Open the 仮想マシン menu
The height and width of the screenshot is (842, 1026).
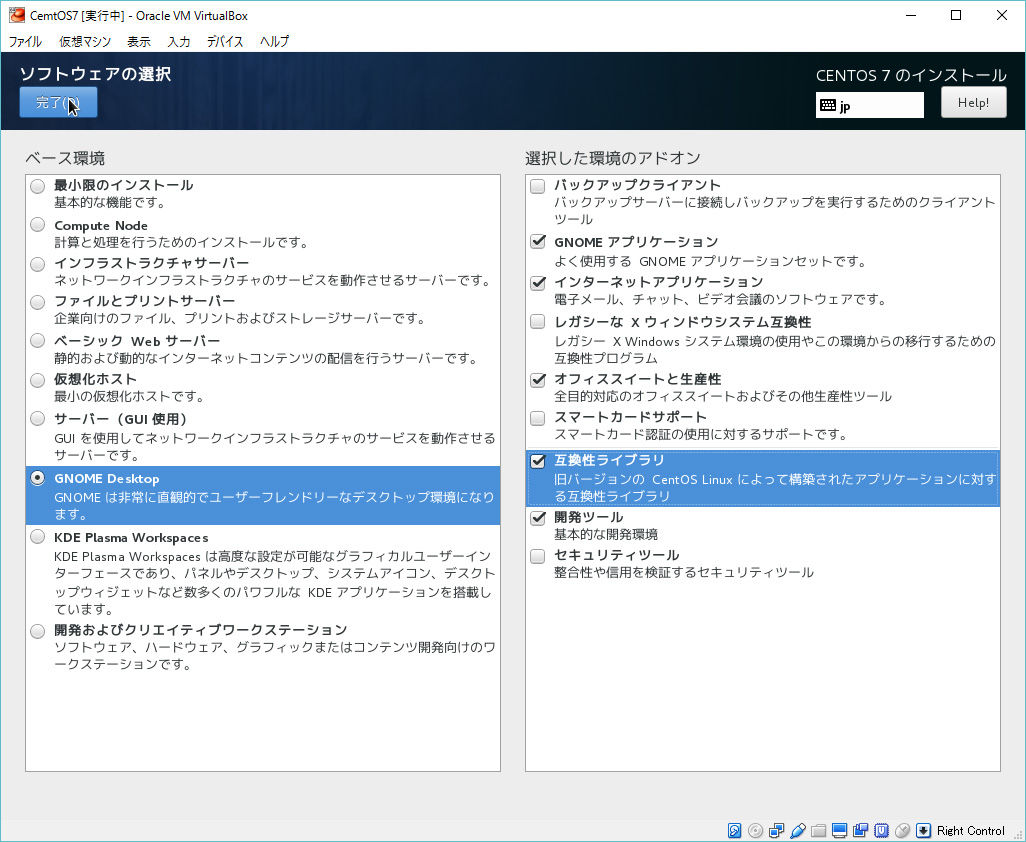coord(85,41)
